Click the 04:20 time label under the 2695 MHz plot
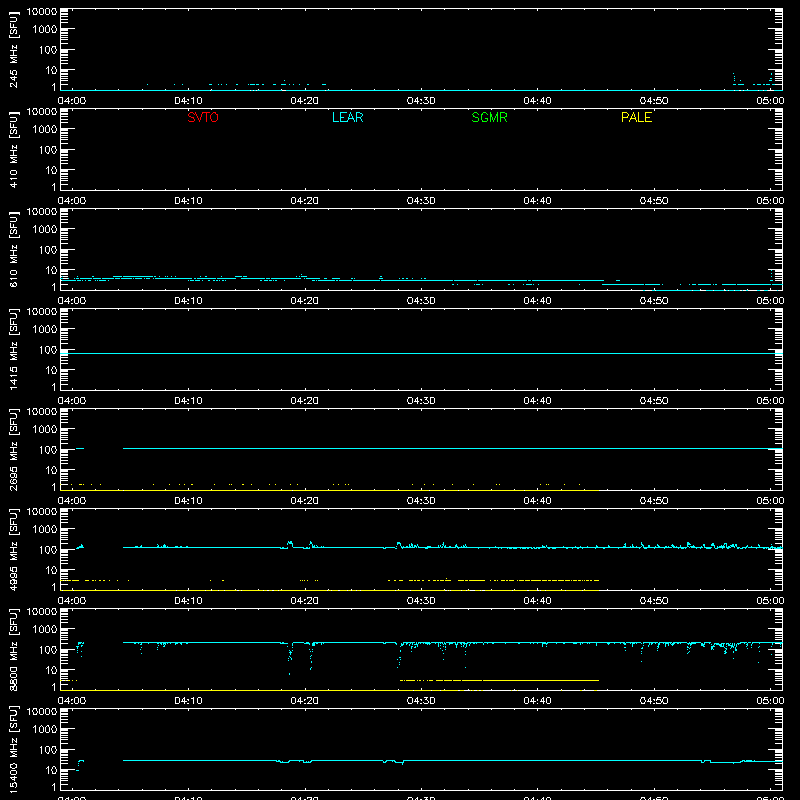The image size is (800, 800). 305,501
